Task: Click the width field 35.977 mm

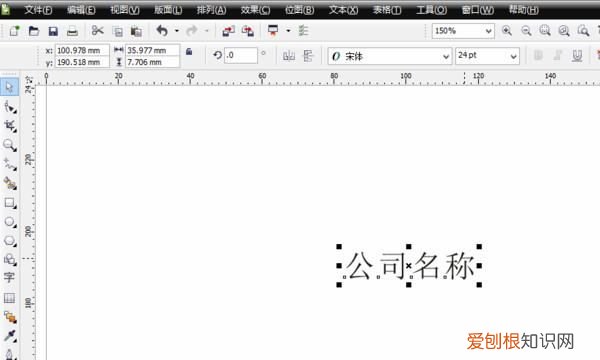Action: tap(153, 50)
